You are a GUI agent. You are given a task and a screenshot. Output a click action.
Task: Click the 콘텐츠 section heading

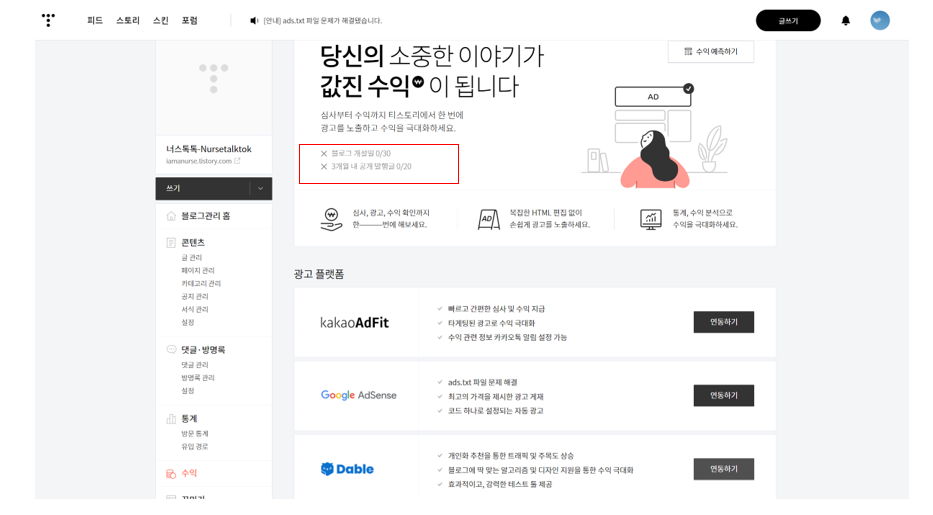193,243
